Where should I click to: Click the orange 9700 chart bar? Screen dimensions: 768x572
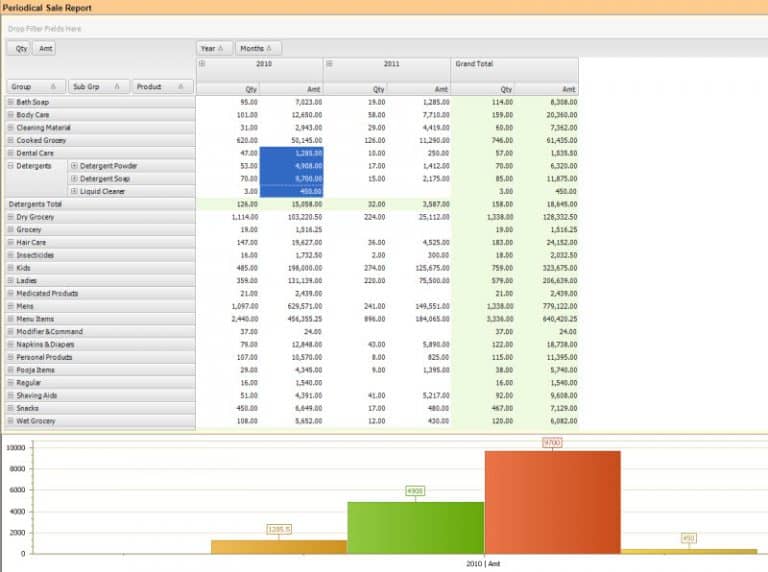pyautogui.click(x=551, y=500)
